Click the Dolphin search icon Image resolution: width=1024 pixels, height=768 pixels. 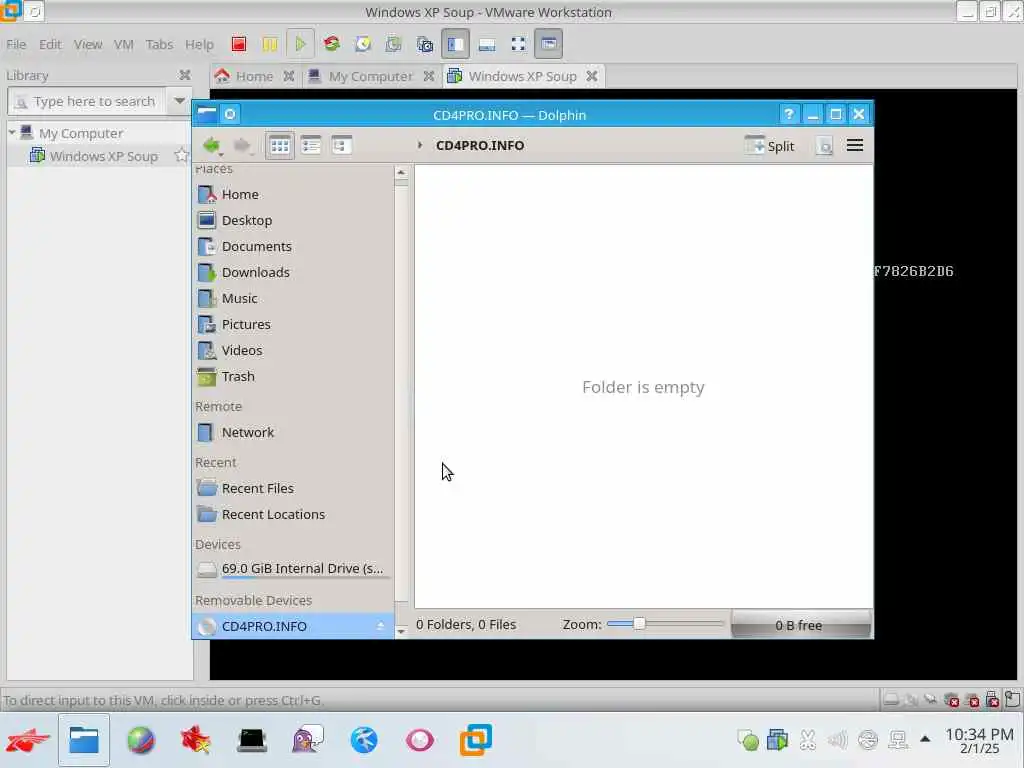point(825,146)
